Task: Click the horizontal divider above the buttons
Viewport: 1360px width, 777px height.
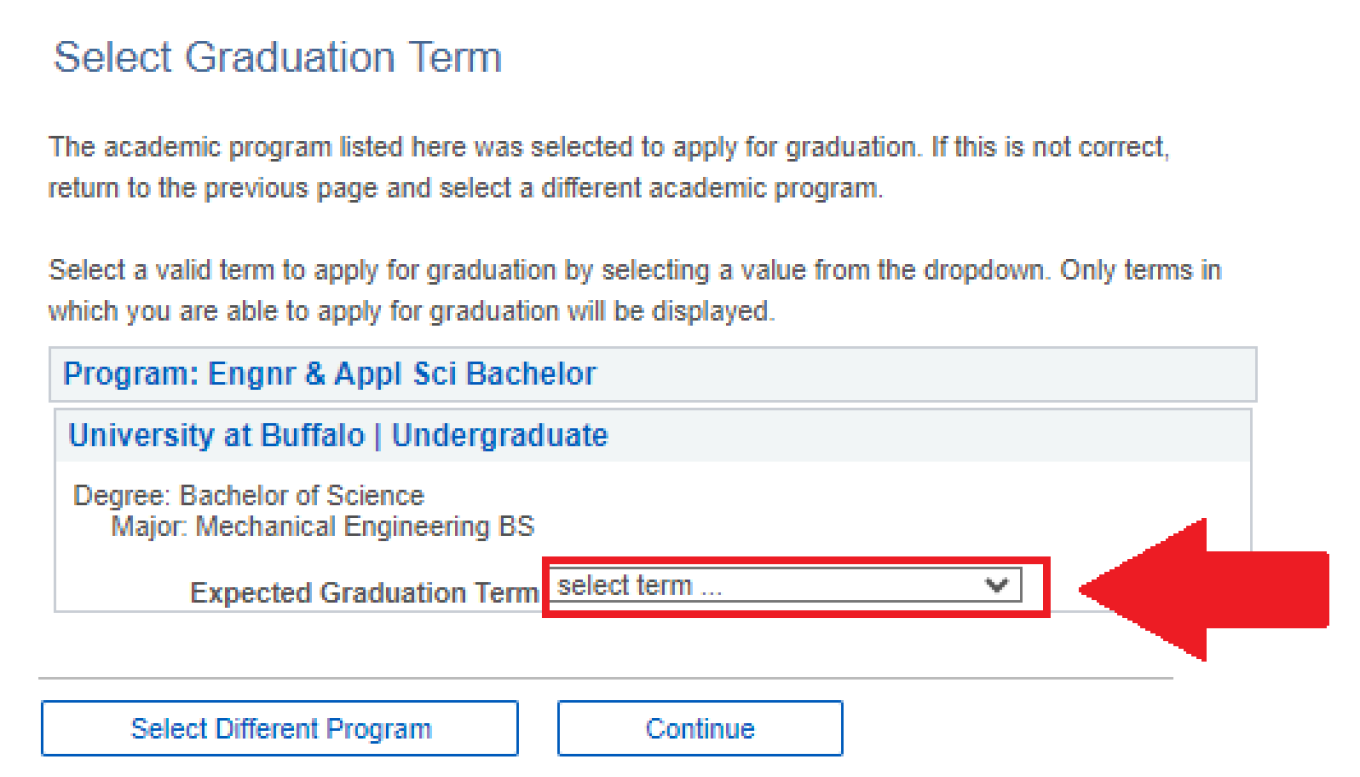Action: click(605, 679)
